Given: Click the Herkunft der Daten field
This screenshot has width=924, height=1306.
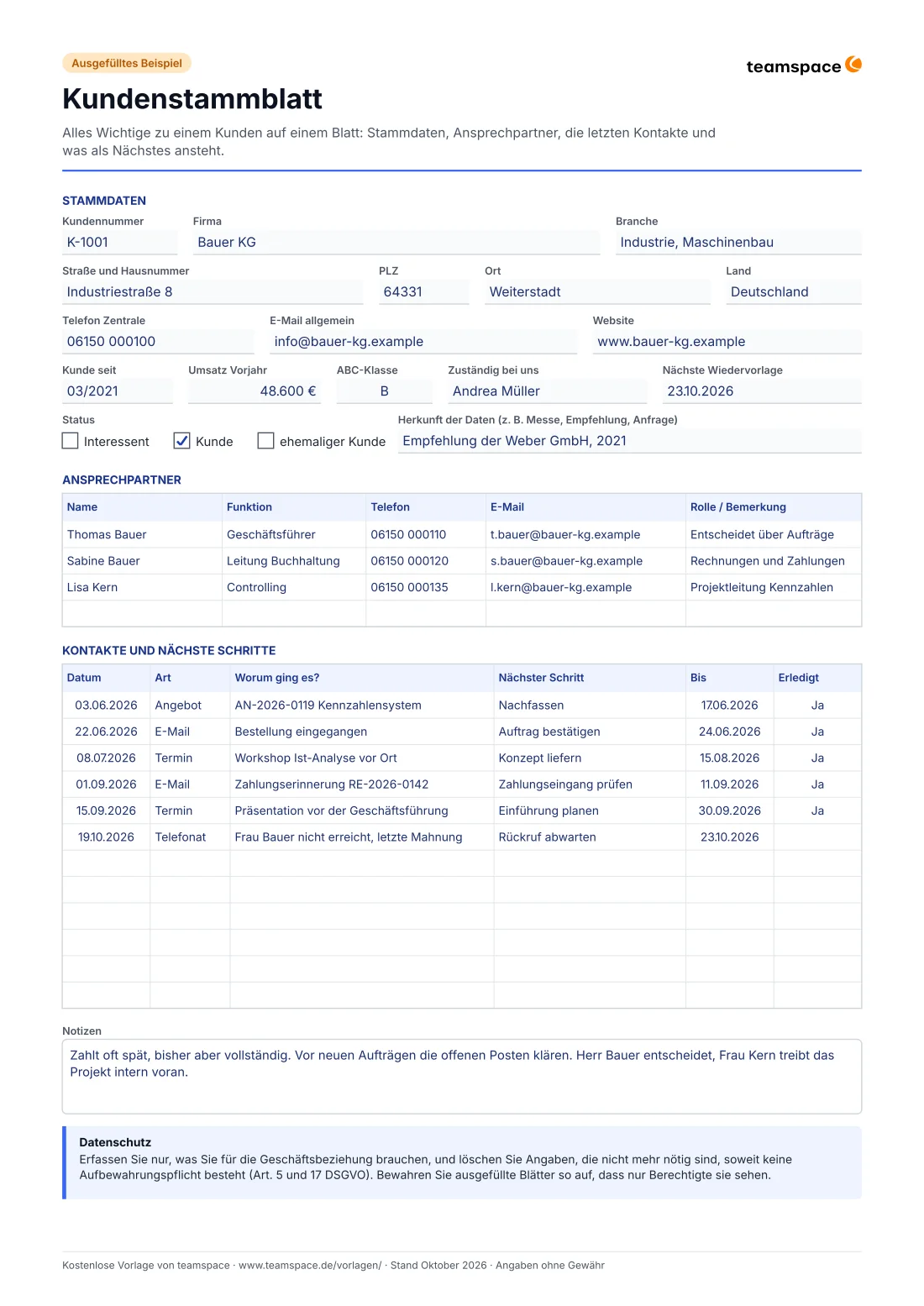Looking at the screenshot, I should pyautogui.click(x=630, y=440).
